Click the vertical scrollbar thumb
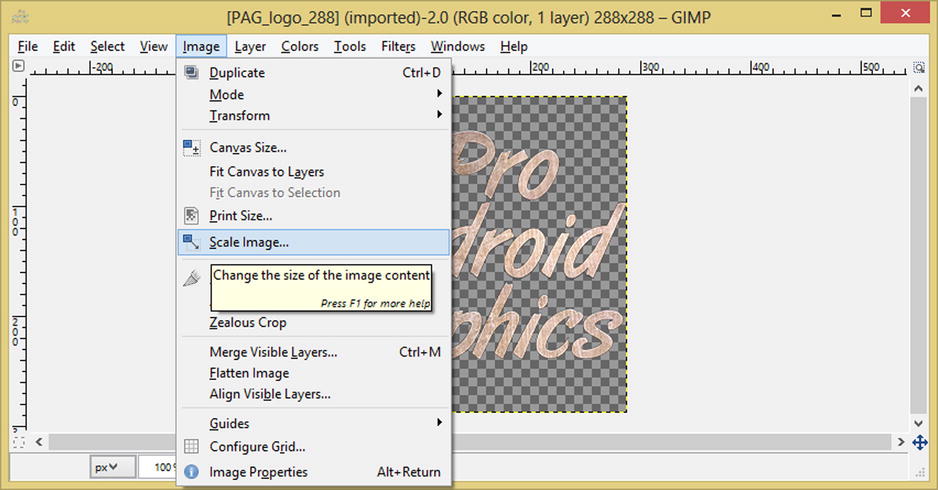938x490 pixels. [919, 255]
